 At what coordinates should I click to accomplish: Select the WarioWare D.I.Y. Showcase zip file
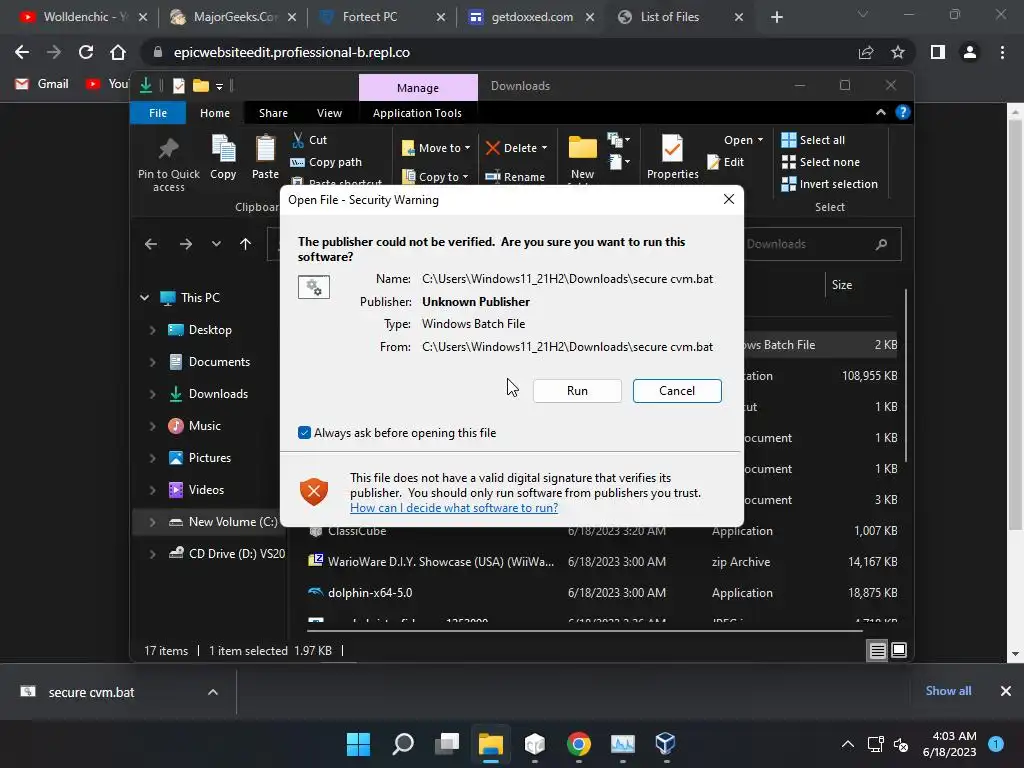[602, 562]
